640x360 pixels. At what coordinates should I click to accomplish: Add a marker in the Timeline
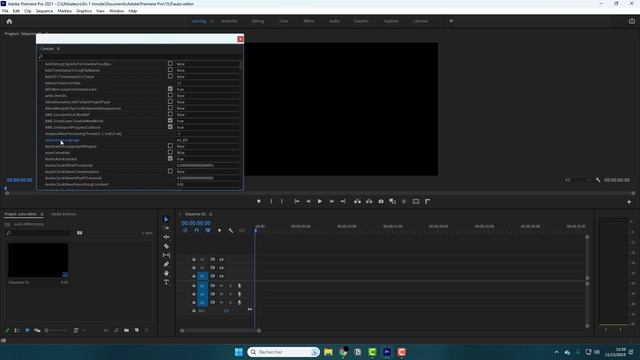pos(219,231)
